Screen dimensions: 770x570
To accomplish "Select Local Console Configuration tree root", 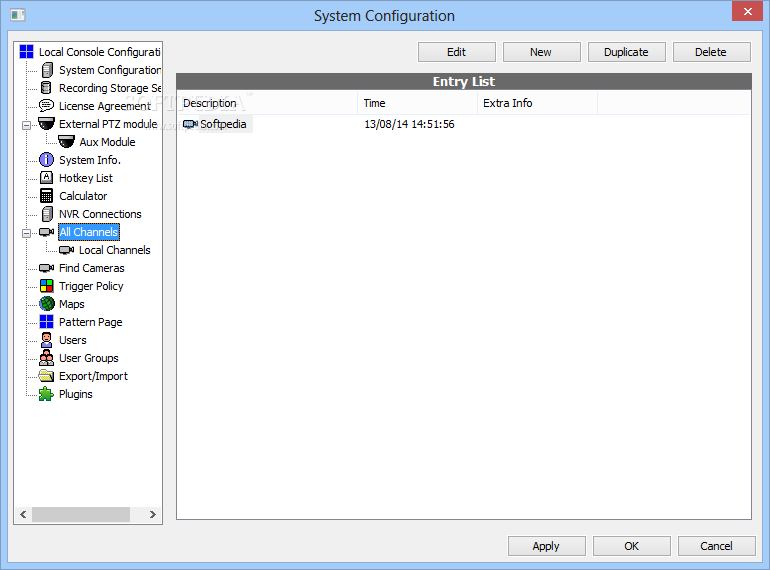I will click(100, 52).
